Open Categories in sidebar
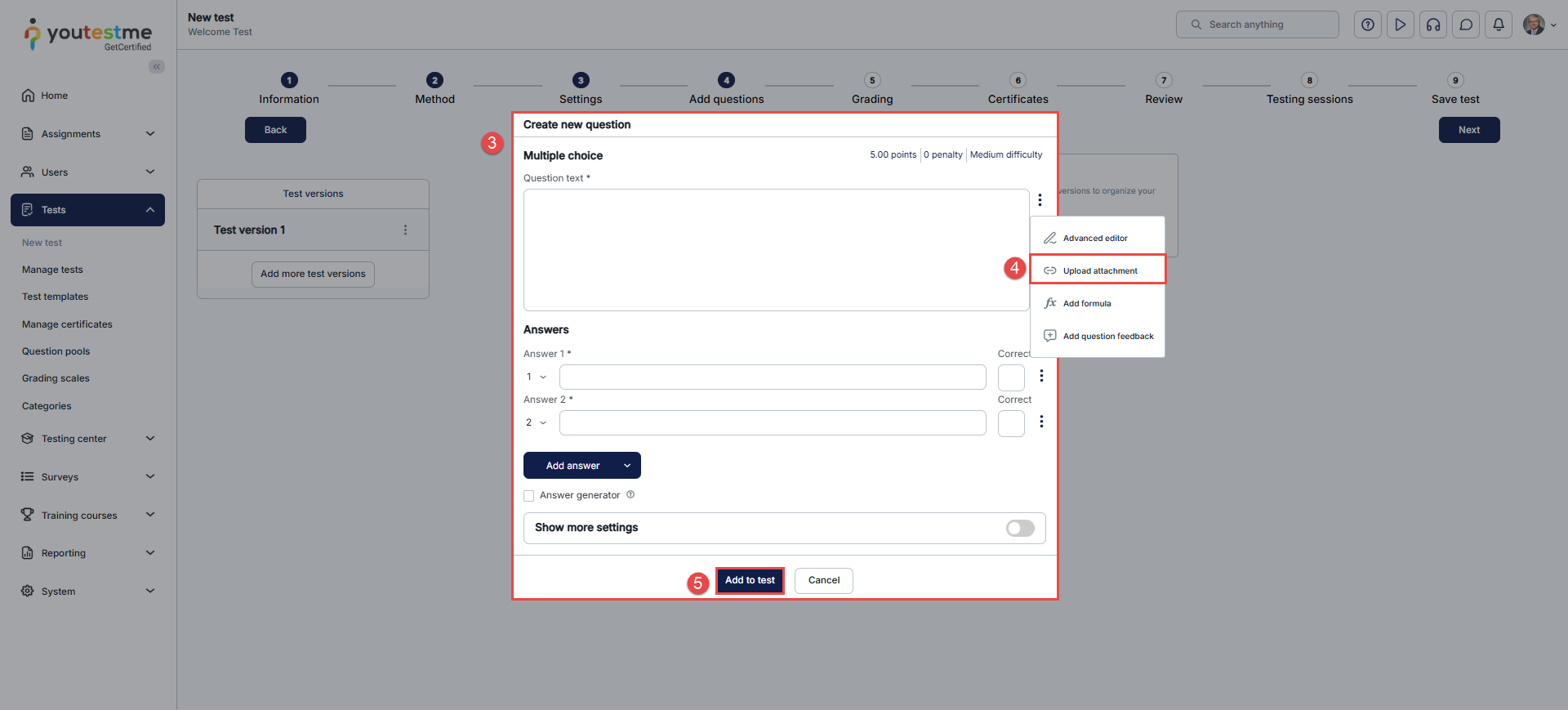Viewport: 1568px width, 710px height. coord(47,406)
